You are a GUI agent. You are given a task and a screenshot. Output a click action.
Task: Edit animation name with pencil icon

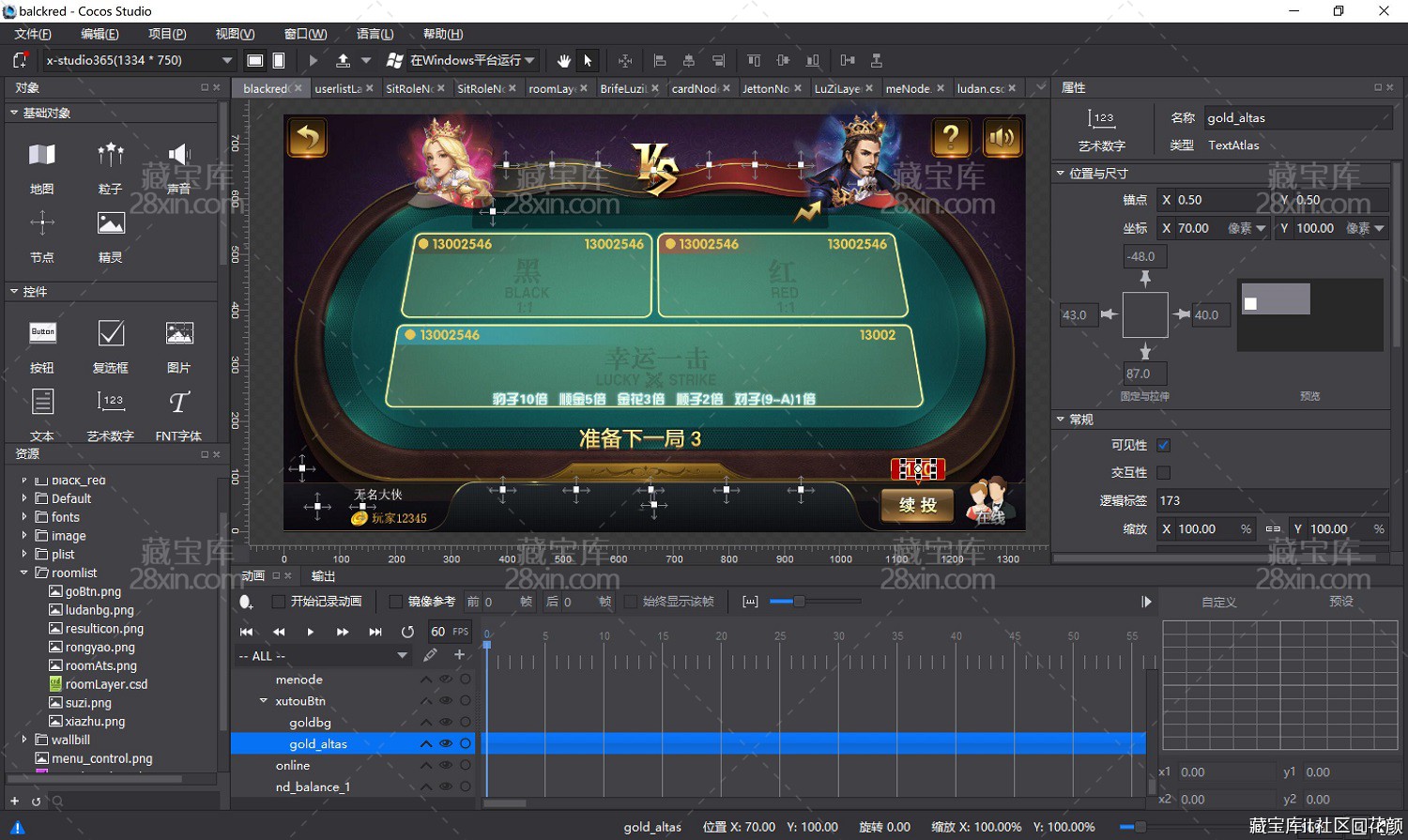430,654
